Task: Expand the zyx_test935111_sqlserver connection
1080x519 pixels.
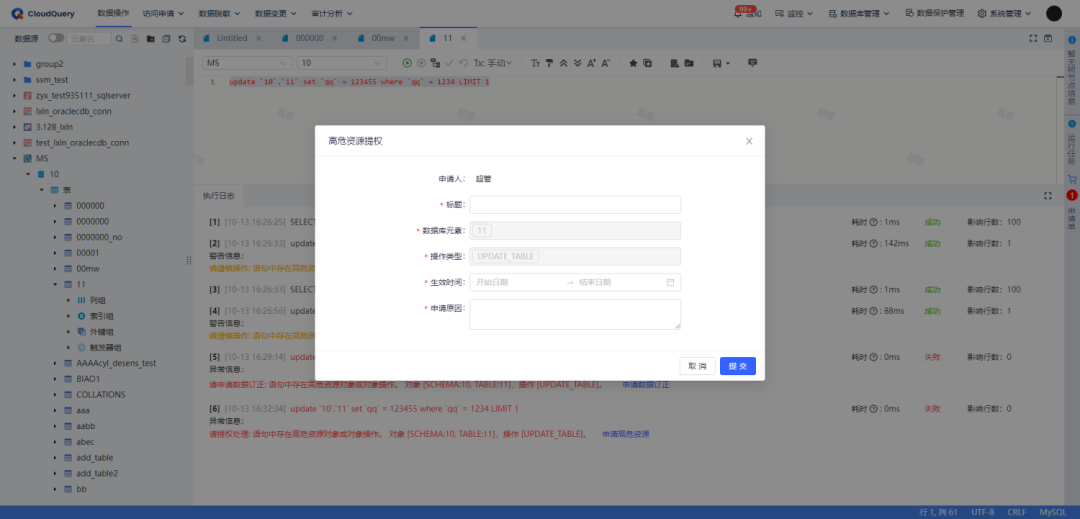Action: [14, 96]
